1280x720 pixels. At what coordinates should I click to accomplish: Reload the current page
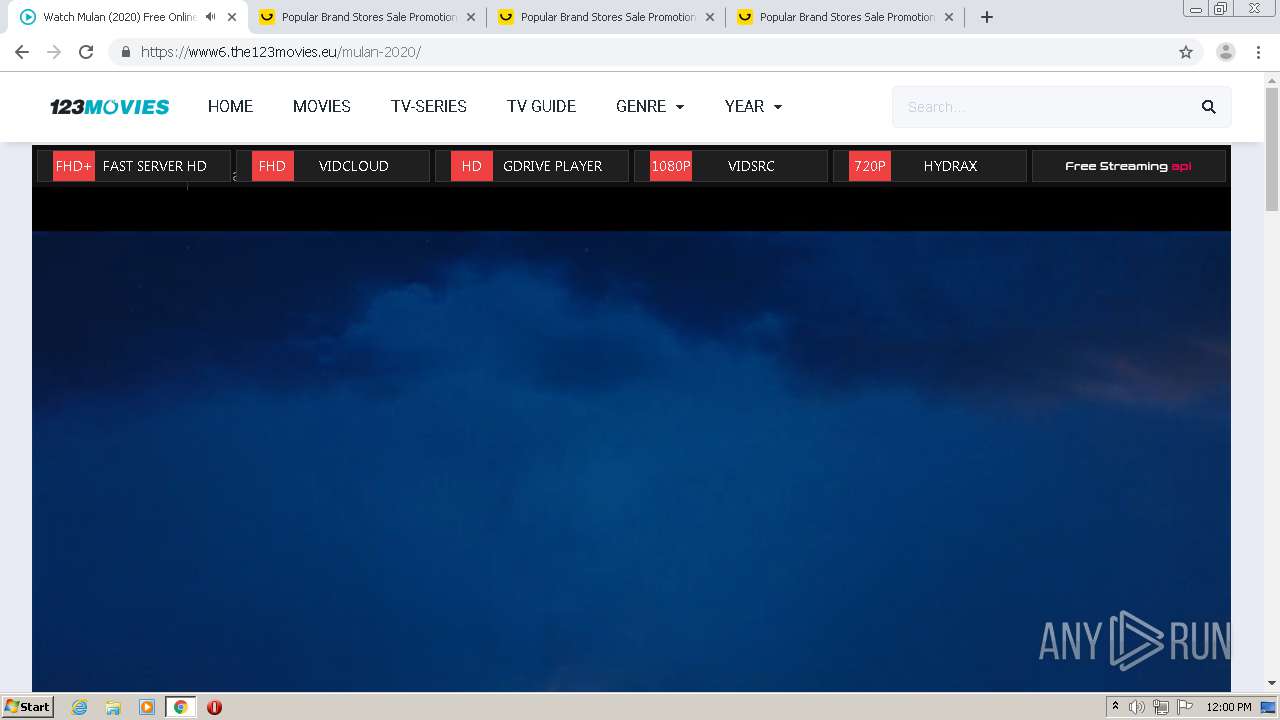(x=86, y=52)
